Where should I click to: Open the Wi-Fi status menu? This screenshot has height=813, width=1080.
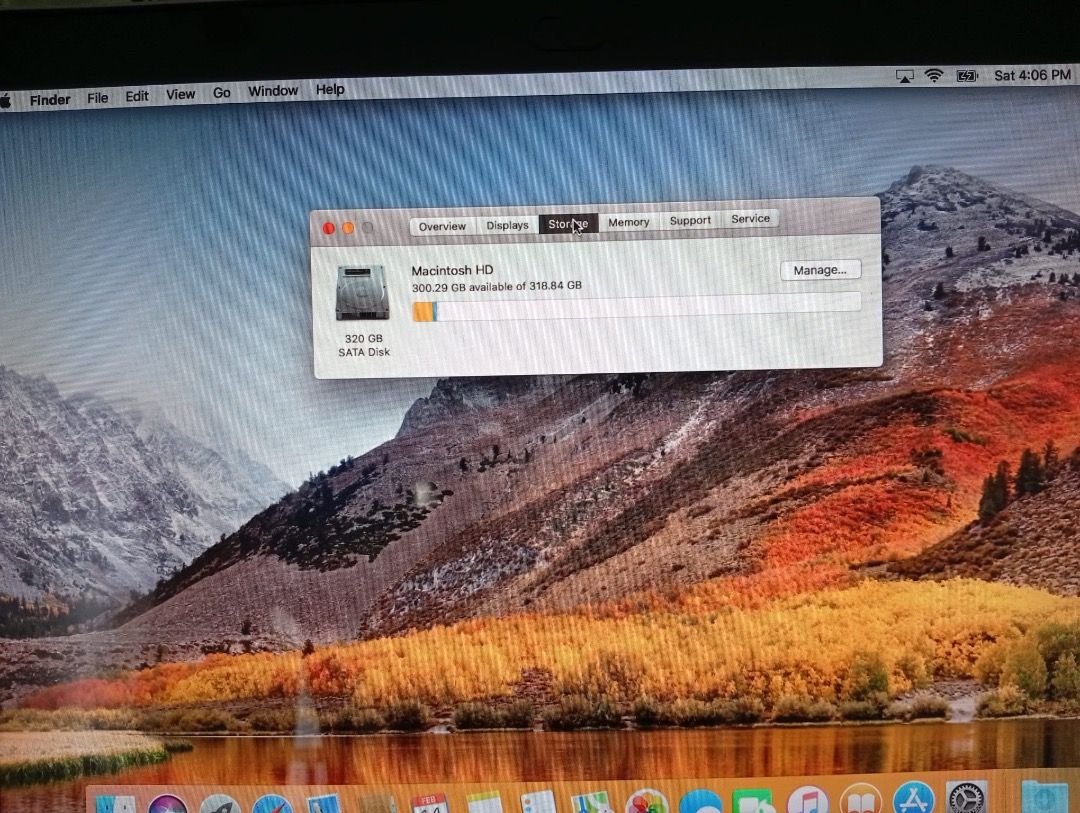(934, 76)
